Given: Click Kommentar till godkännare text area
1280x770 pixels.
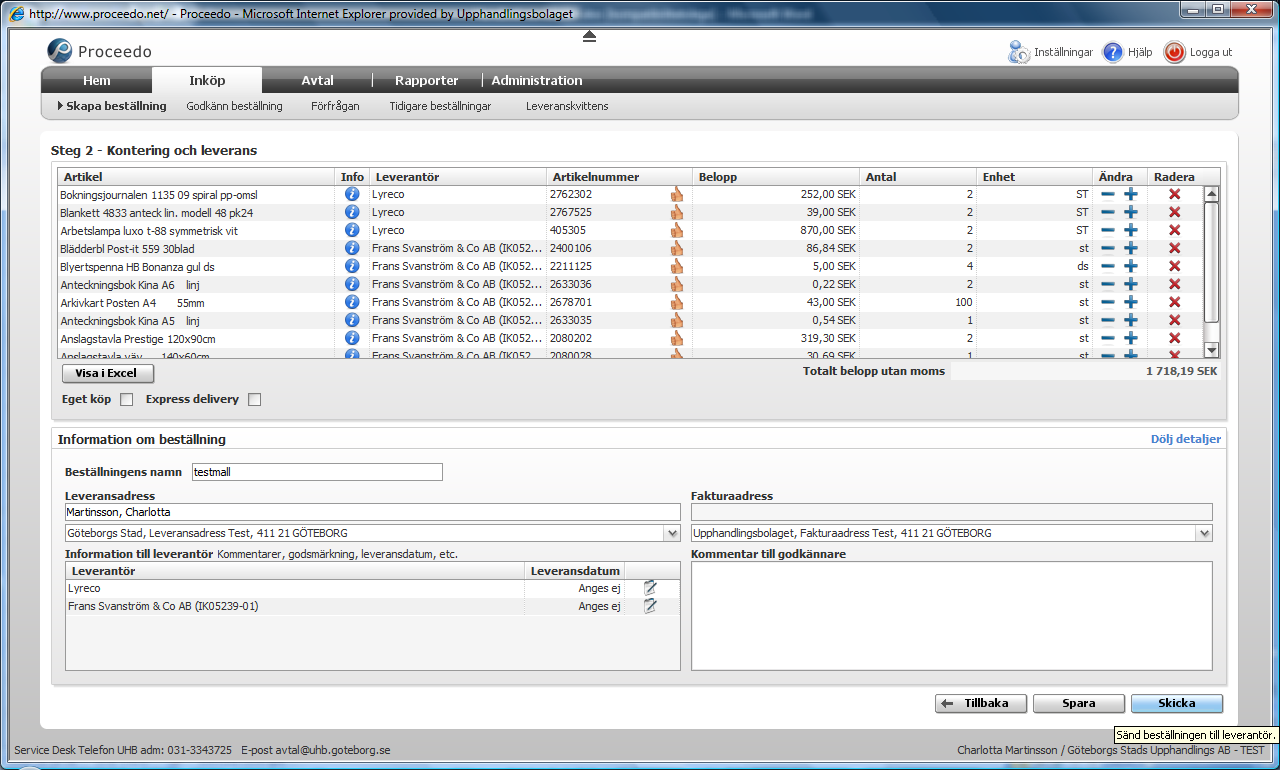Looking at the screenshot, I should 952,616.
